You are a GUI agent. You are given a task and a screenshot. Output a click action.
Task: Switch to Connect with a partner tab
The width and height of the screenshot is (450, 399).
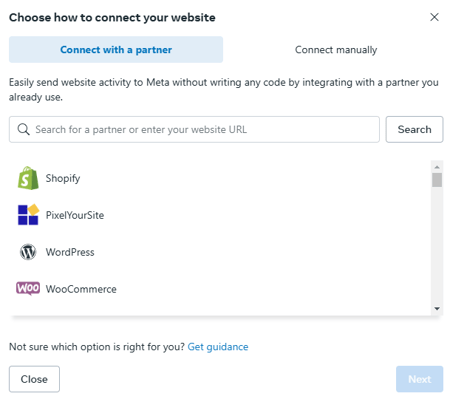[116, 50]
